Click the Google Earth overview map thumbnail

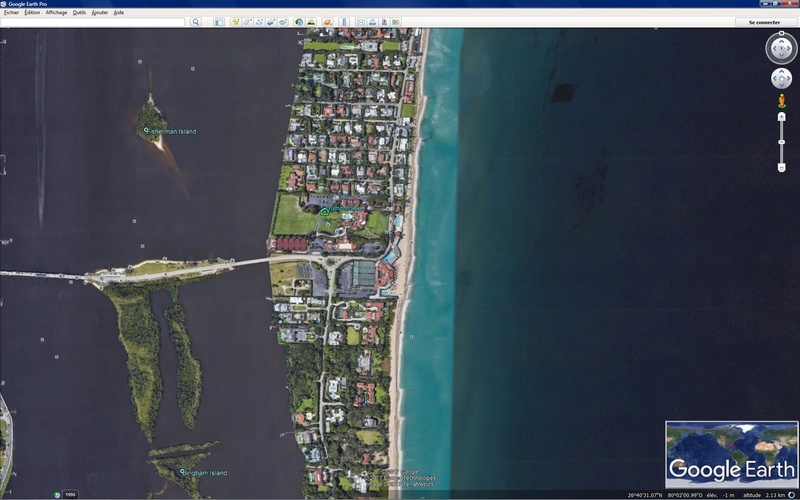click(x=732, y=455)
